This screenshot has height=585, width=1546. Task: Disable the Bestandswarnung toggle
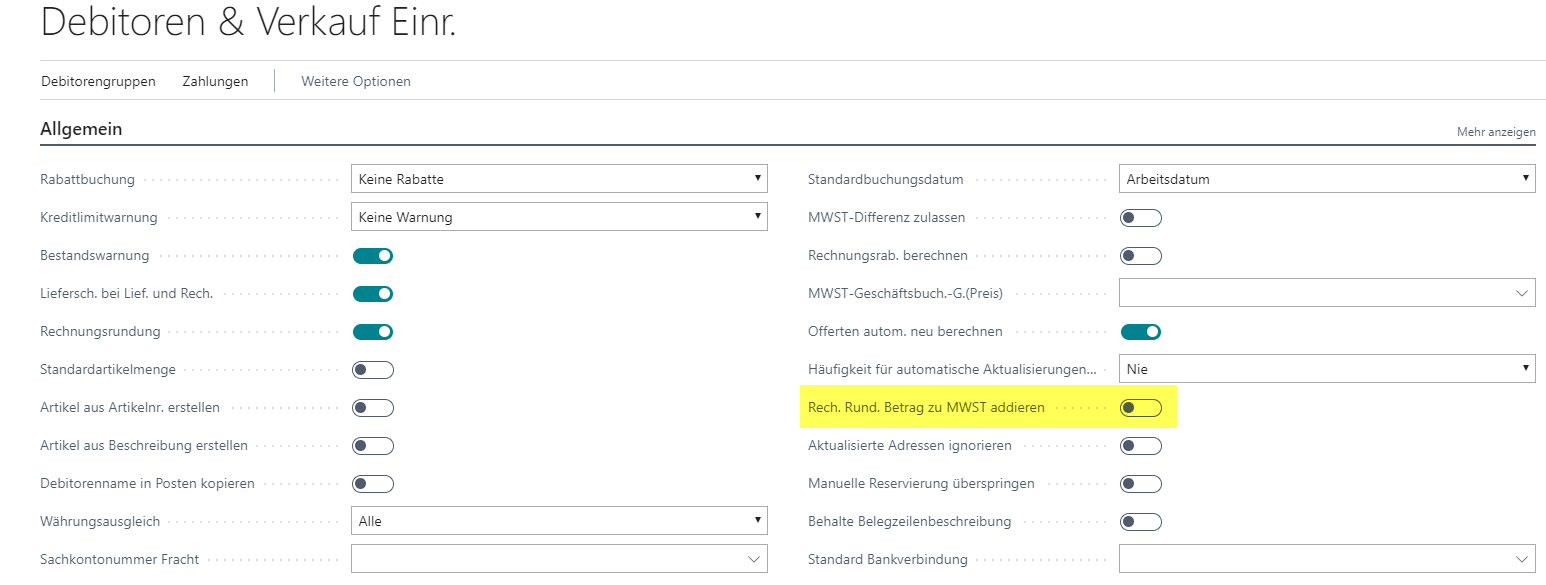373,256
